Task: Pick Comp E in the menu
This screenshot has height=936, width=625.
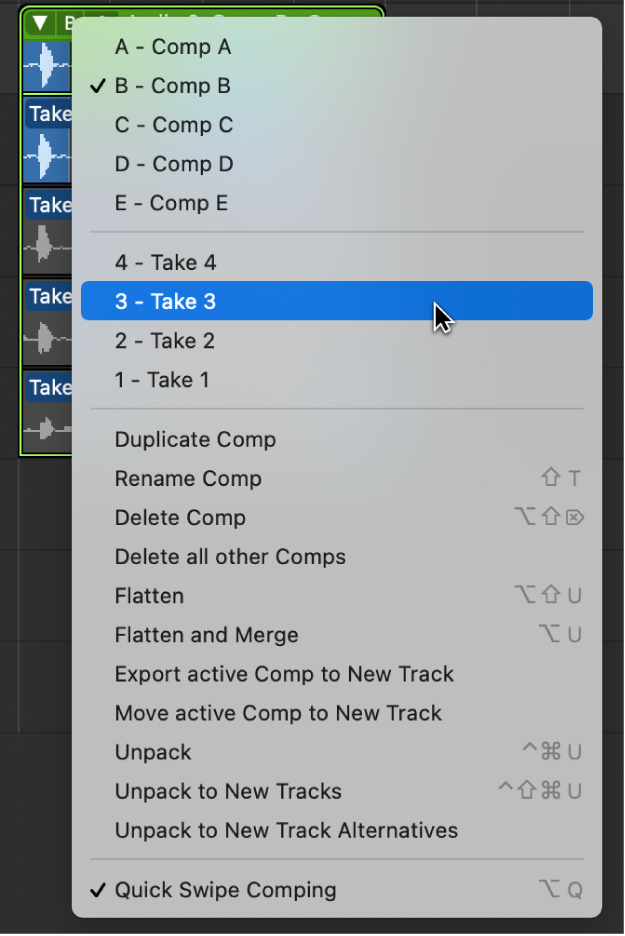Action: [x=171, y=203]
